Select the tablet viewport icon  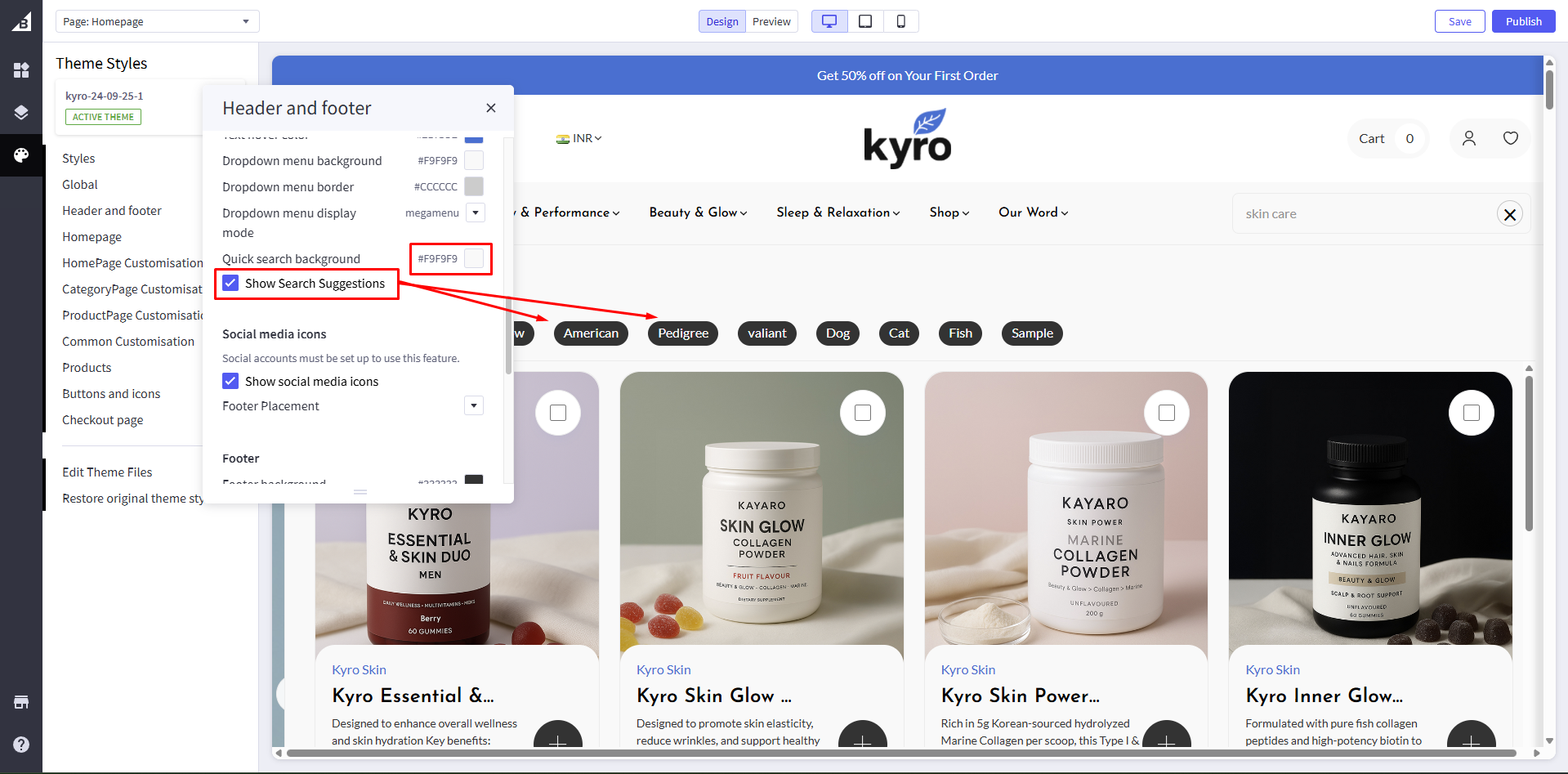865,21
